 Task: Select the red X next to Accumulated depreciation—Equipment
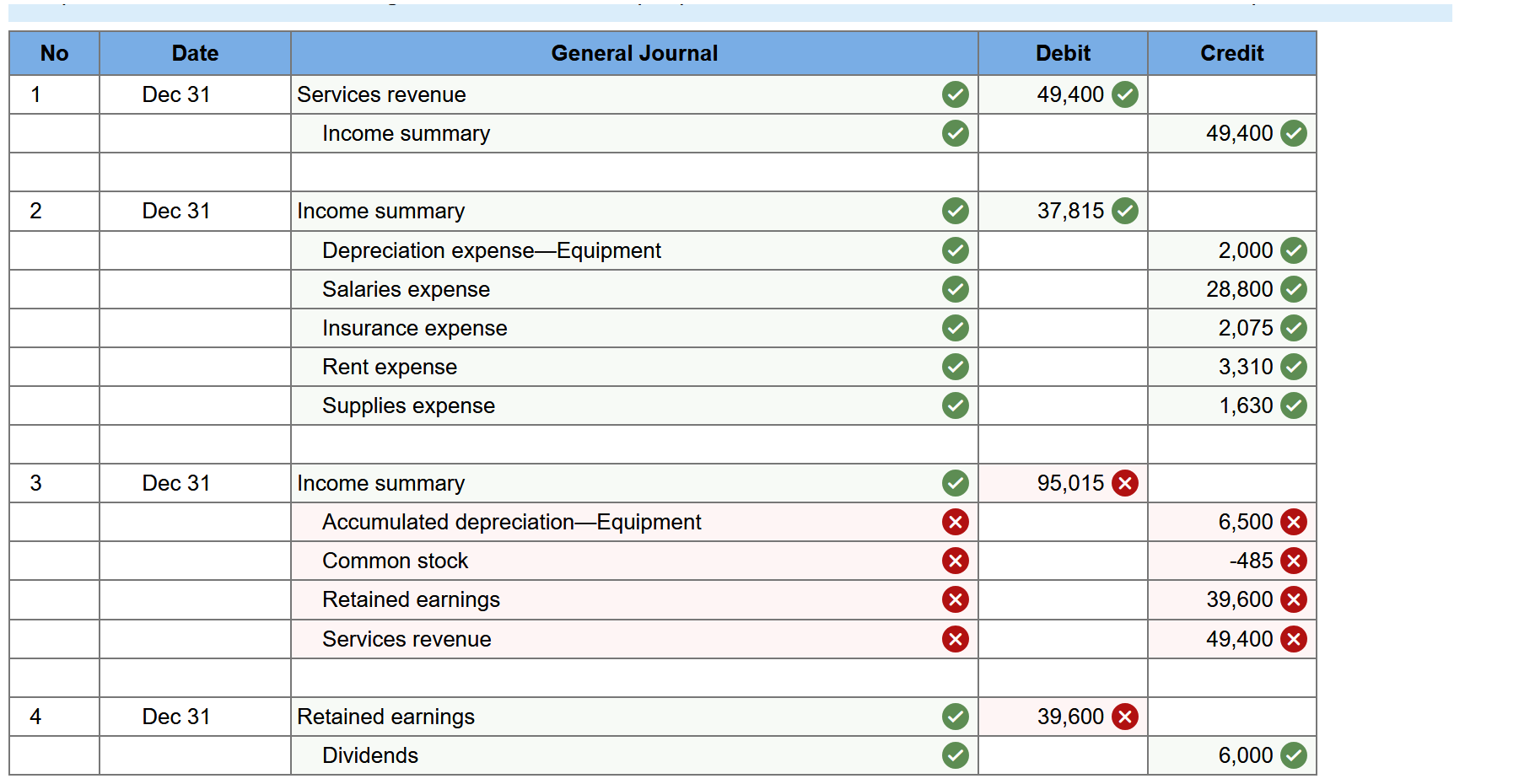(x=956, y=522)
